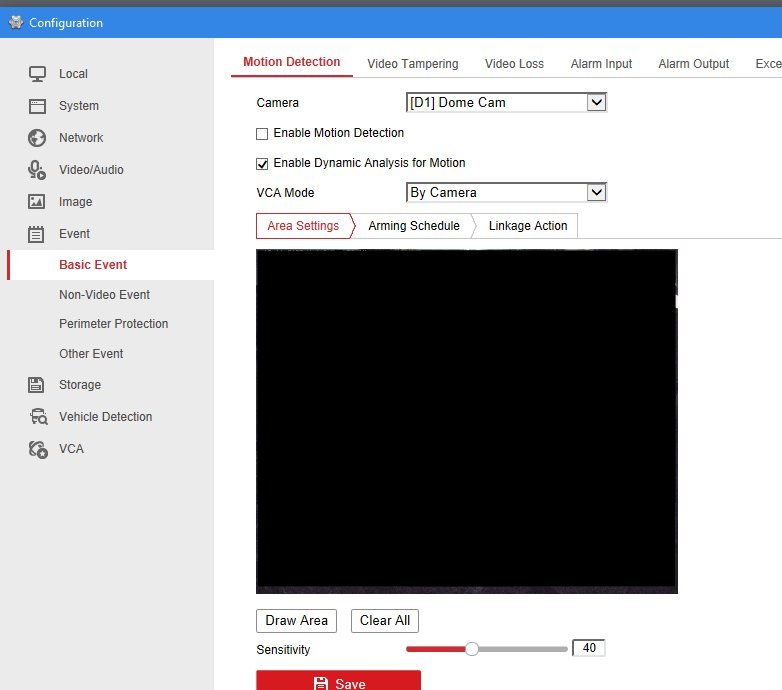The width and height of the screenshot is (782, 690).
Task: Open the Camera dropdown showing Dome Cam
Action: click(506, 102)
